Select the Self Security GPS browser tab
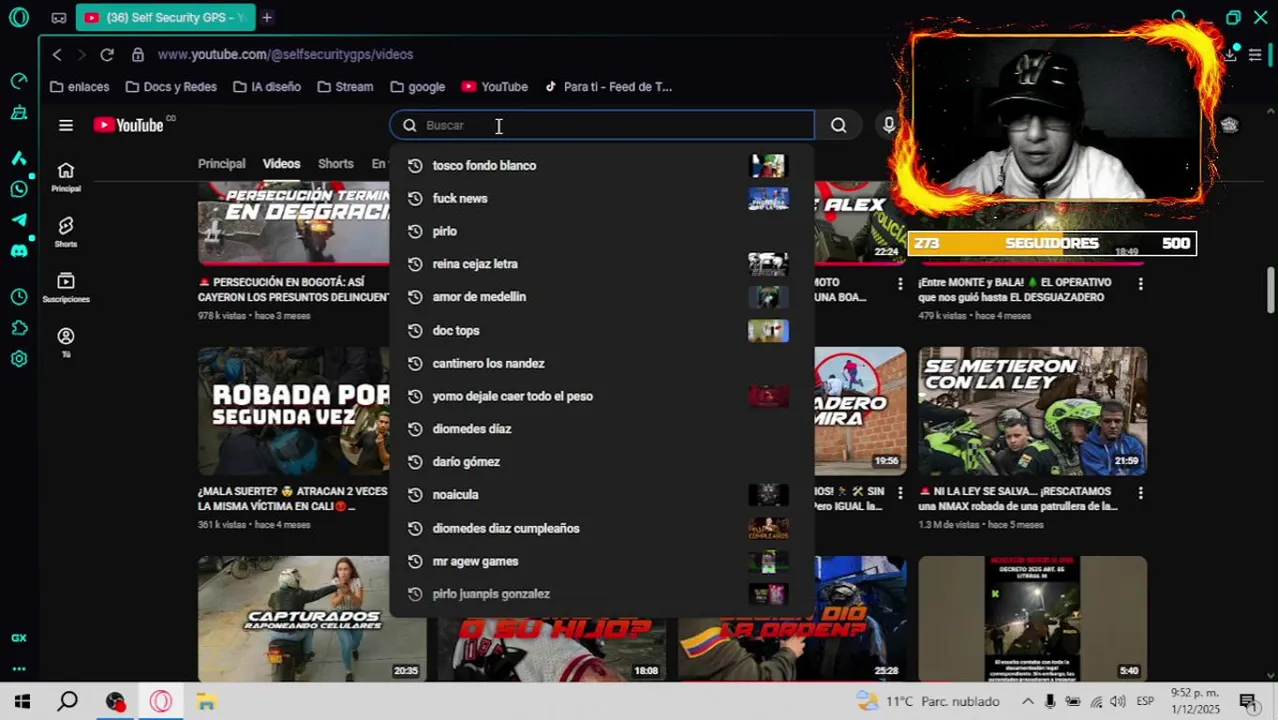1278x720 pixels. [165, 17]
